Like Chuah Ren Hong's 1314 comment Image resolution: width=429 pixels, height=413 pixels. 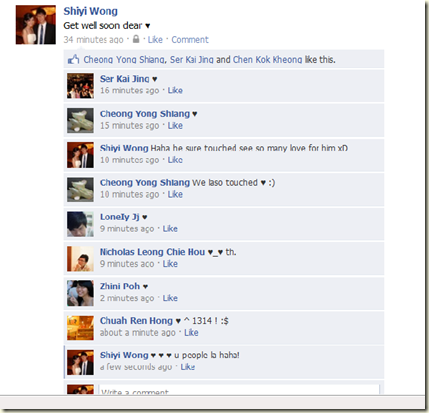[x=191, y=332]
